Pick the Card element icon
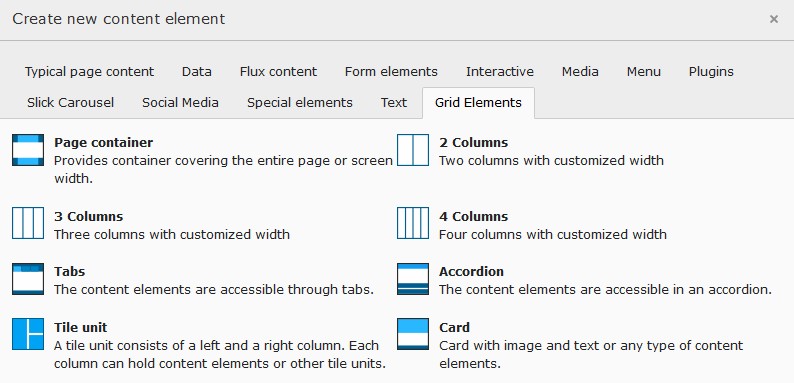 pyautogui.click(x=413, y=334)
